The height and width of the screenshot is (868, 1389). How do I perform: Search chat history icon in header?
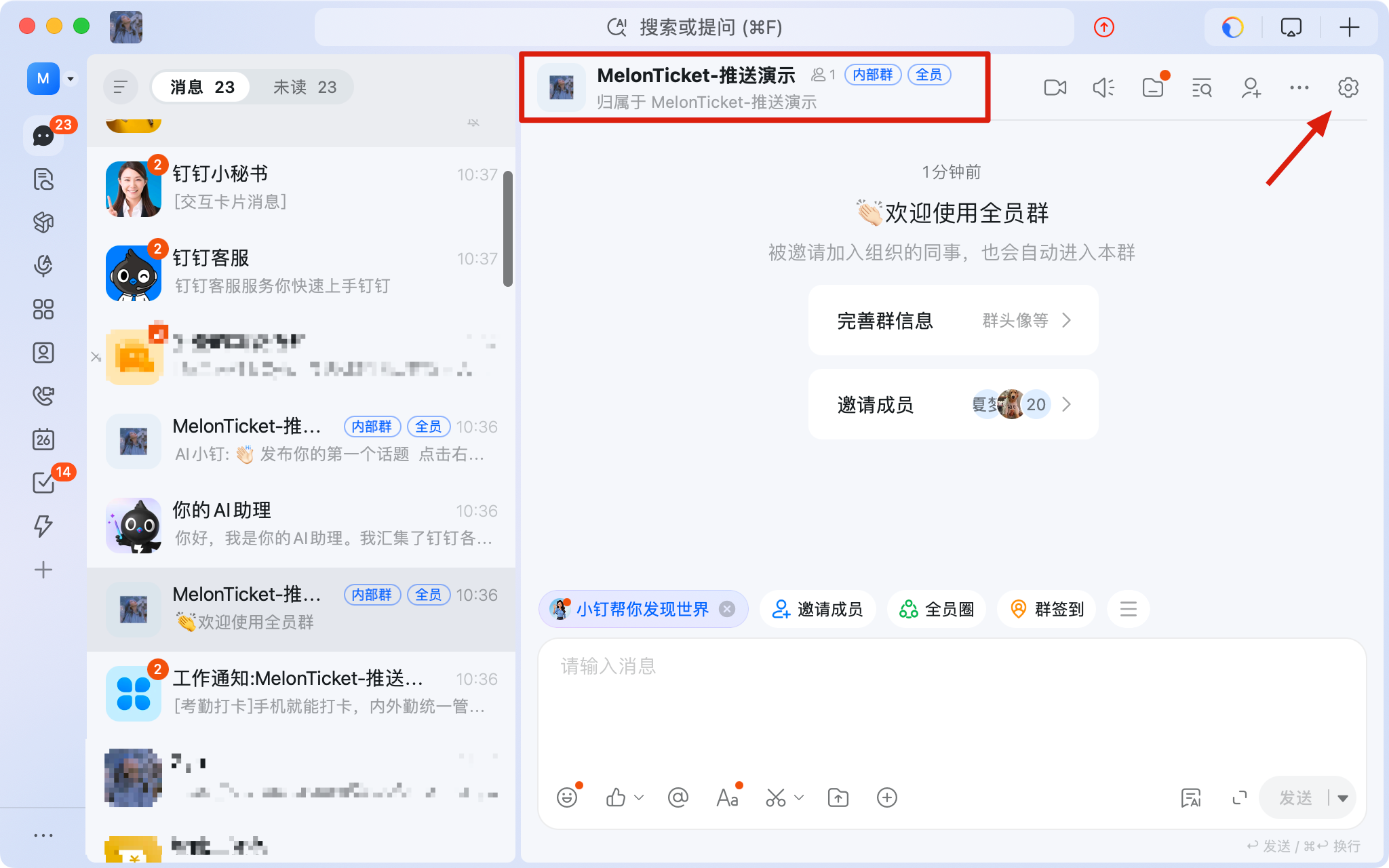click(x=1202, y=87)
